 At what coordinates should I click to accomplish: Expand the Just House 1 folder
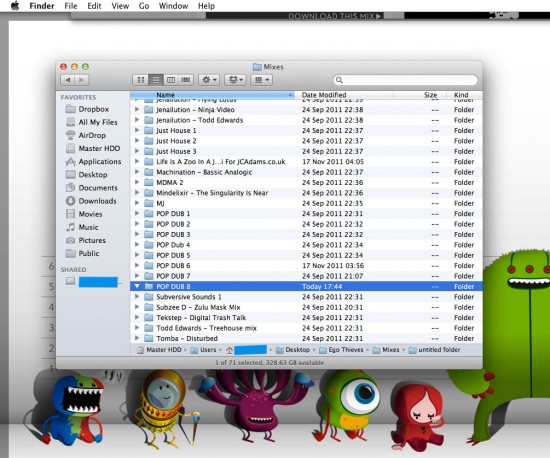pyautogui.click(x=137, y=130)
